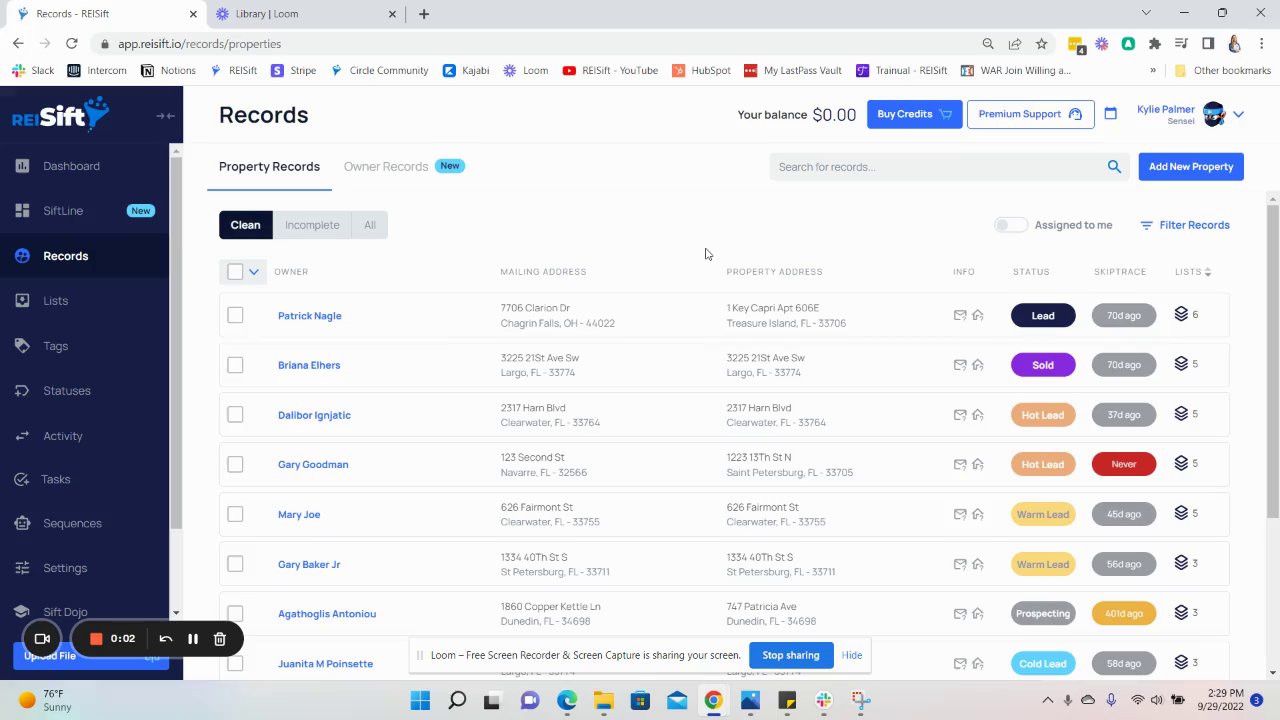Click Stop sharing in the Loom bar

click(791, 655)
